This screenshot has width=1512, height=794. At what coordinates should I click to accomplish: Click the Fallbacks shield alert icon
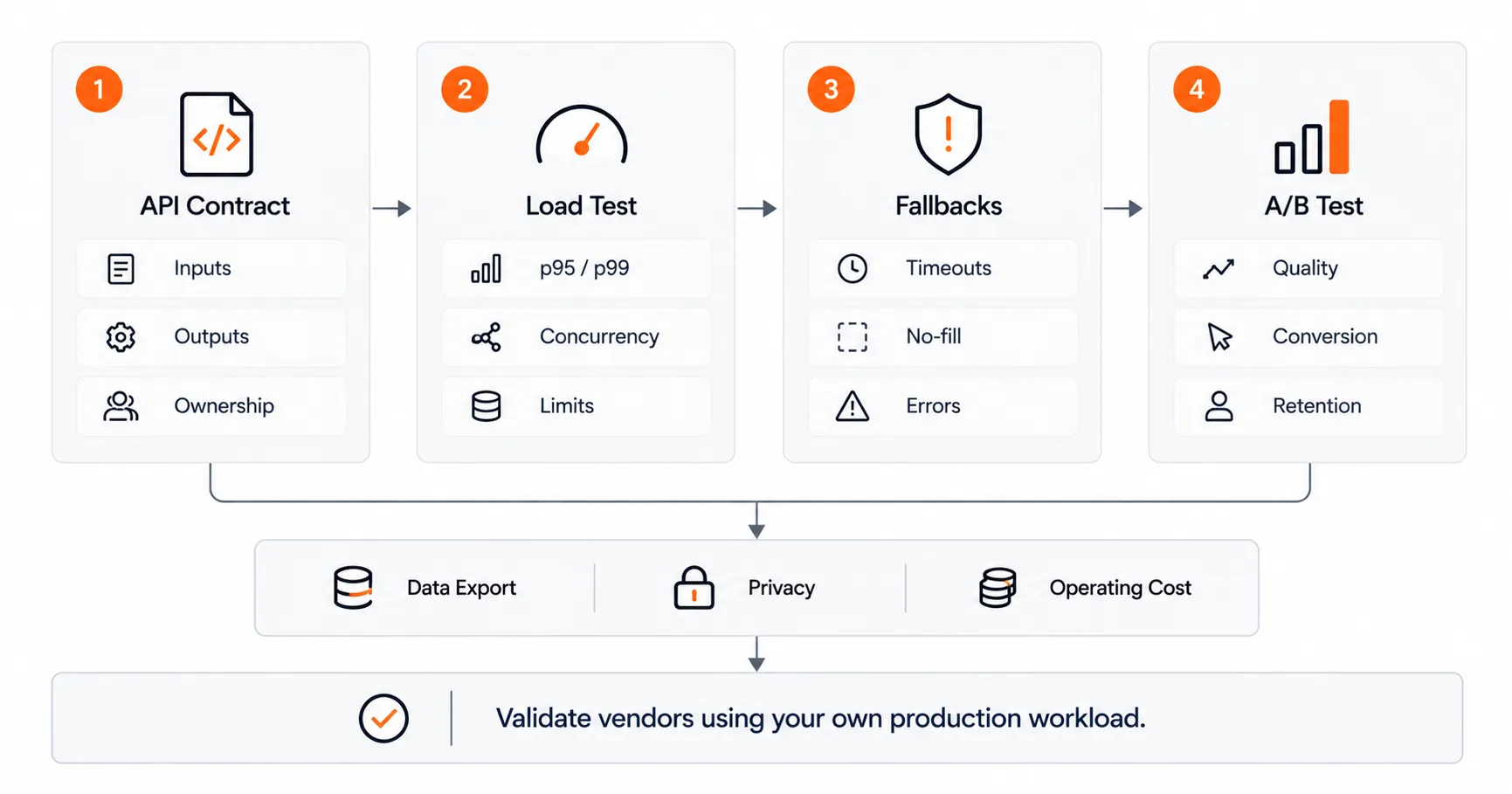(948, 135)
